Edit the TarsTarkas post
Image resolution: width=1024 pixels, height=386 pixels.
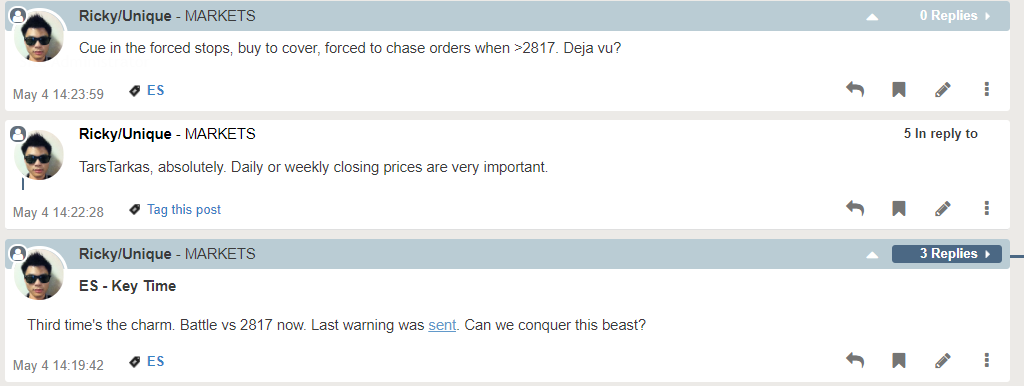point(942,208)
